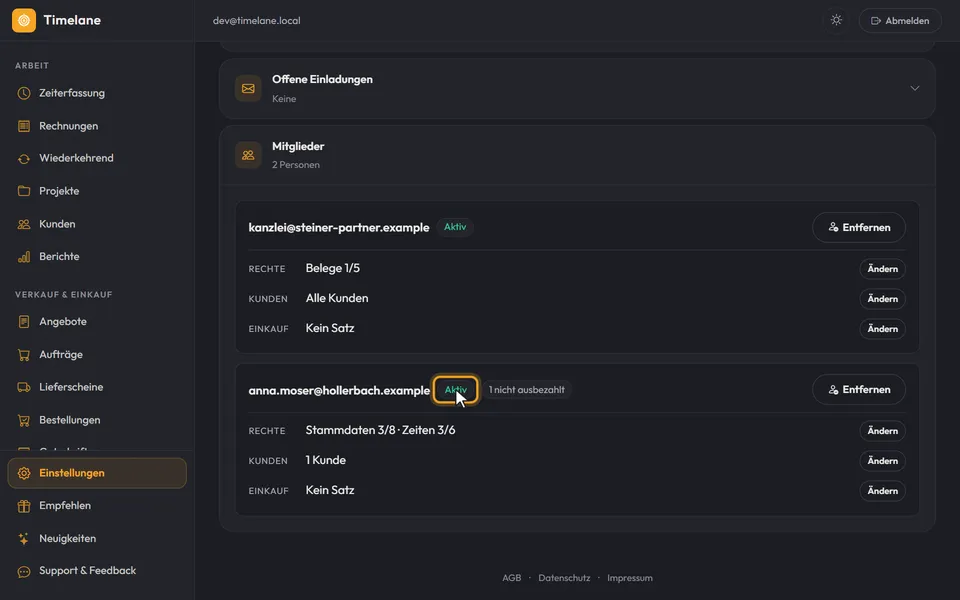Open the AGB footer link
960x600 pixels.
pos(512,578)
